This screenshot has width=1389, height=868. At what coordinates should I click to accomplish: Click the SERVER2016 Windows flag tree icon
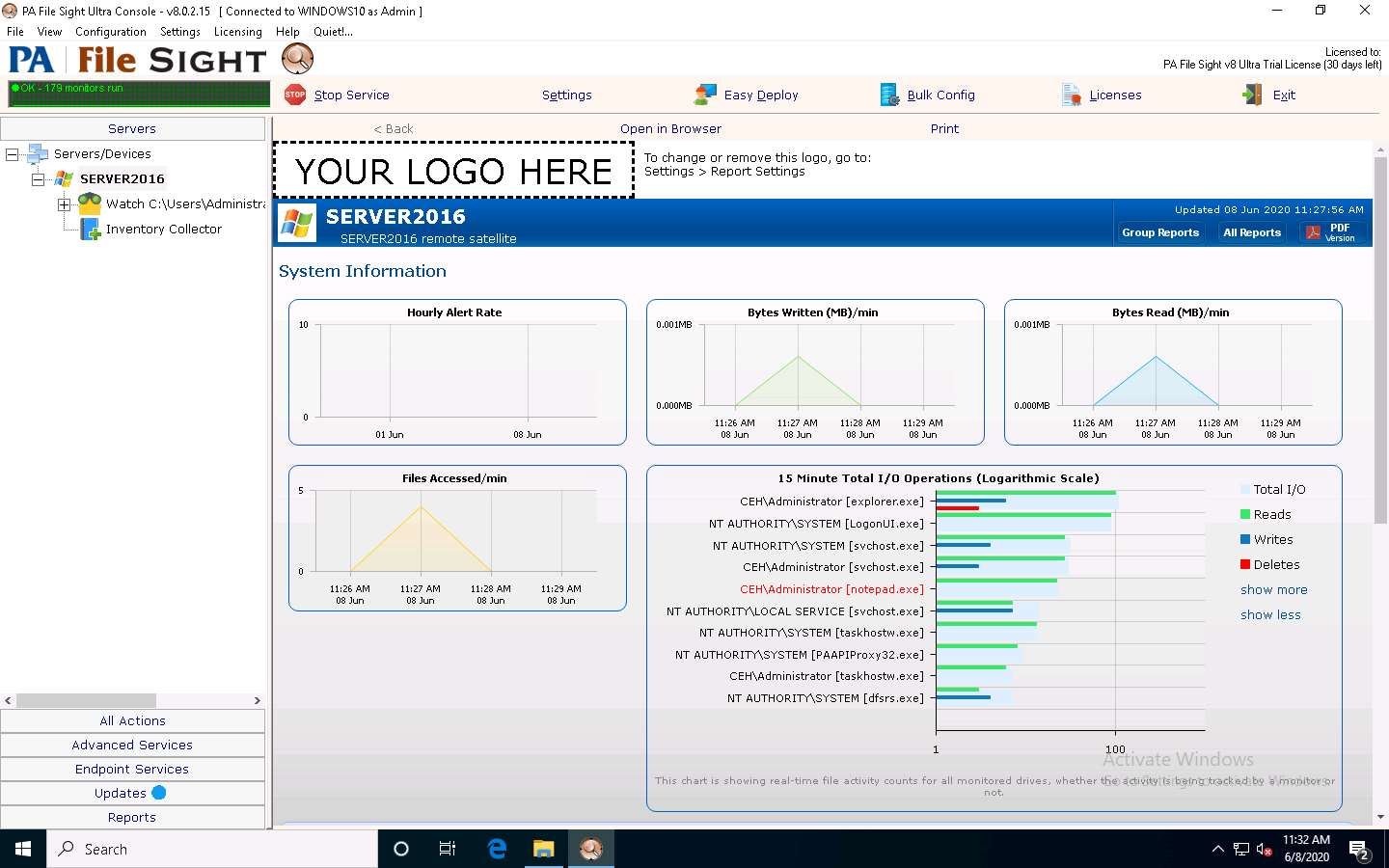point(64,178)
